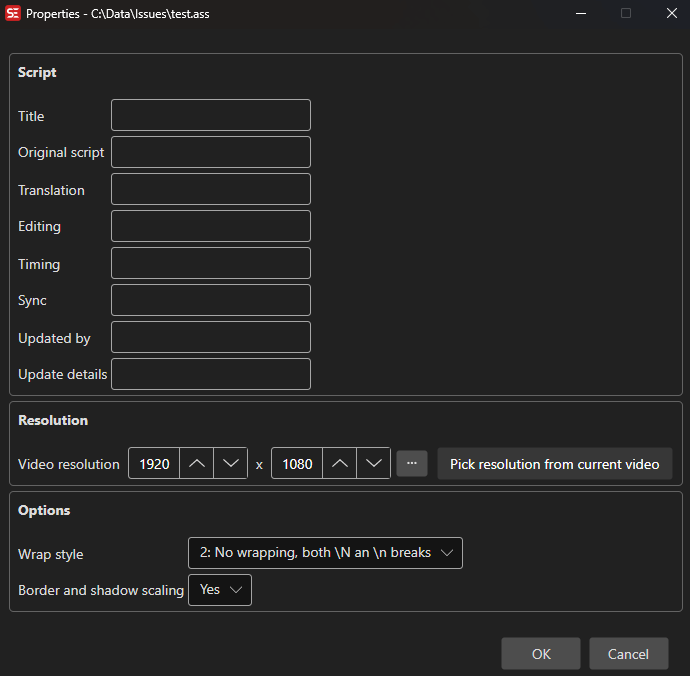Click the Options section heading

click(44, 510)
